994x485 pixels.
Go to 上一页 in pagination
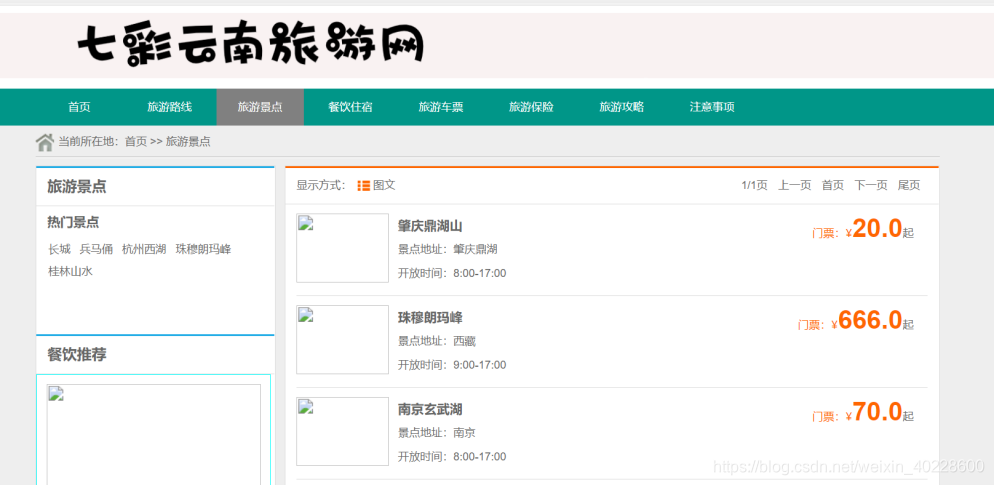(795, 185)
